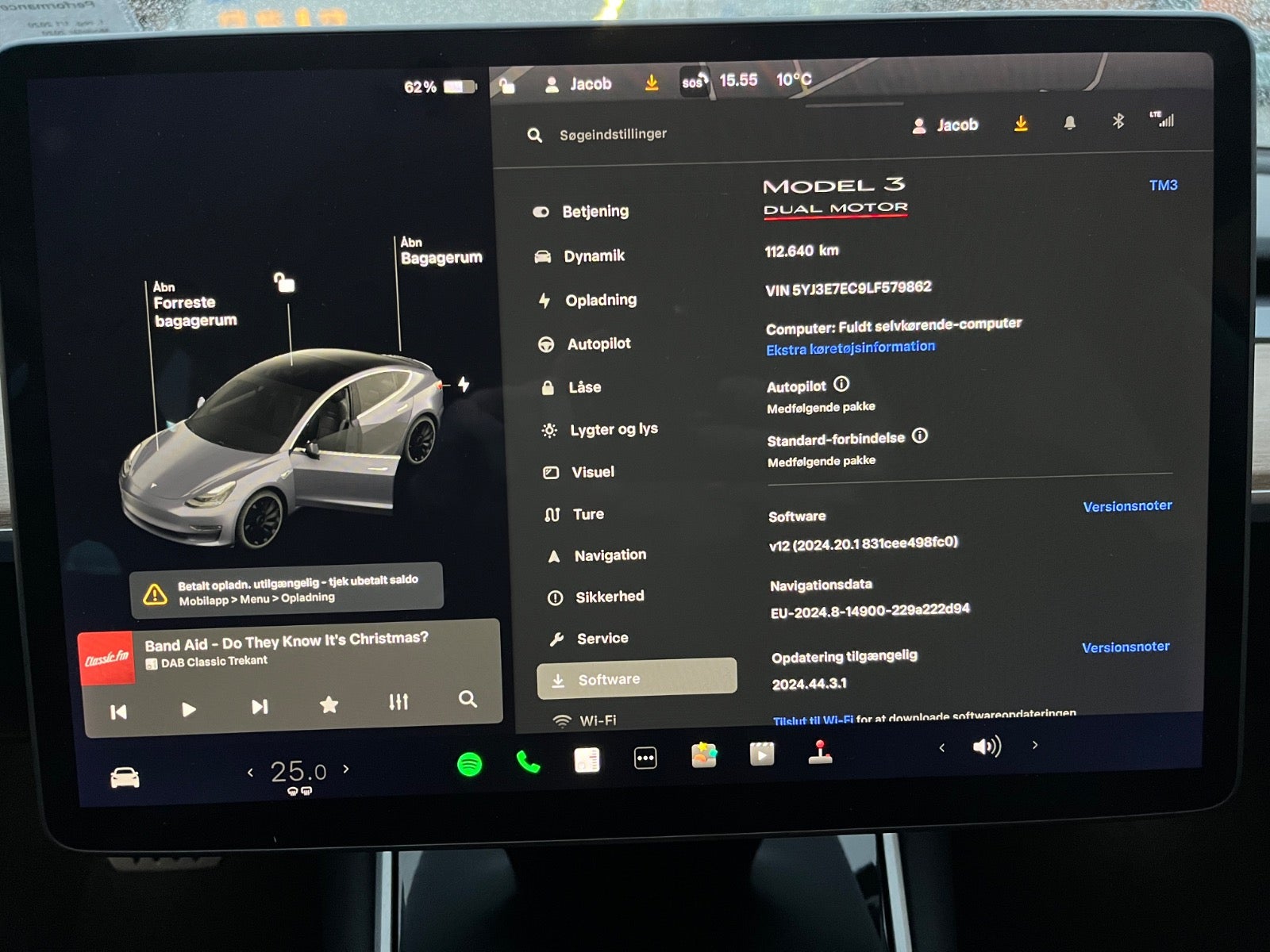Viewport: 1270px width, 952px height.
Task: Open the front trunk (Forreste bagagerum)
Action: 195,305
